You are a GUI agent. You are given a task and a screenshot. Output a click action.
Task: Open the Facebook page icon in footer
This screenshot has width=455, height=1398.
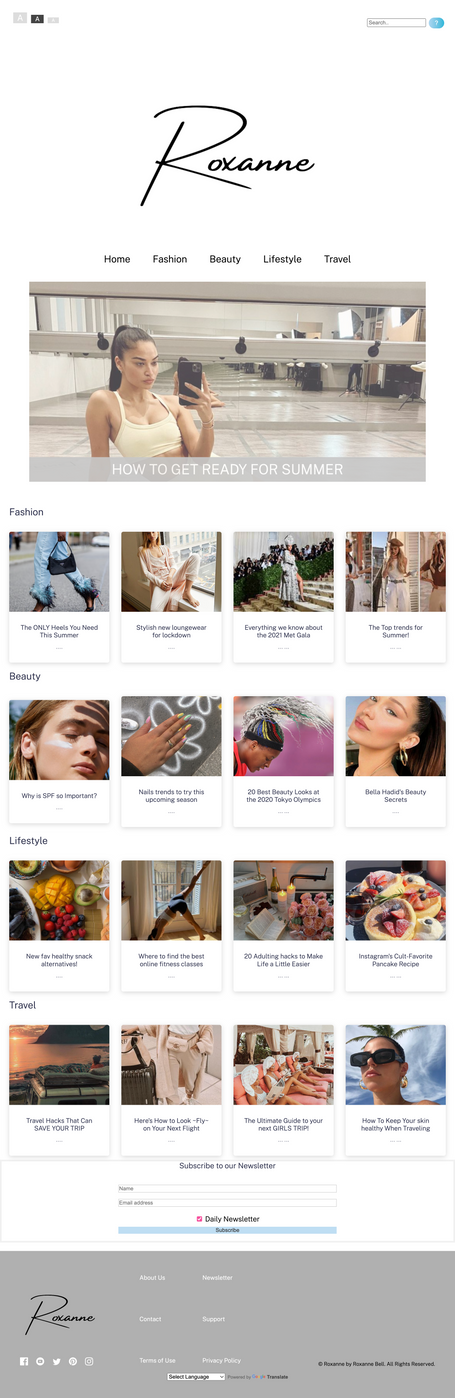point(24,1361)
